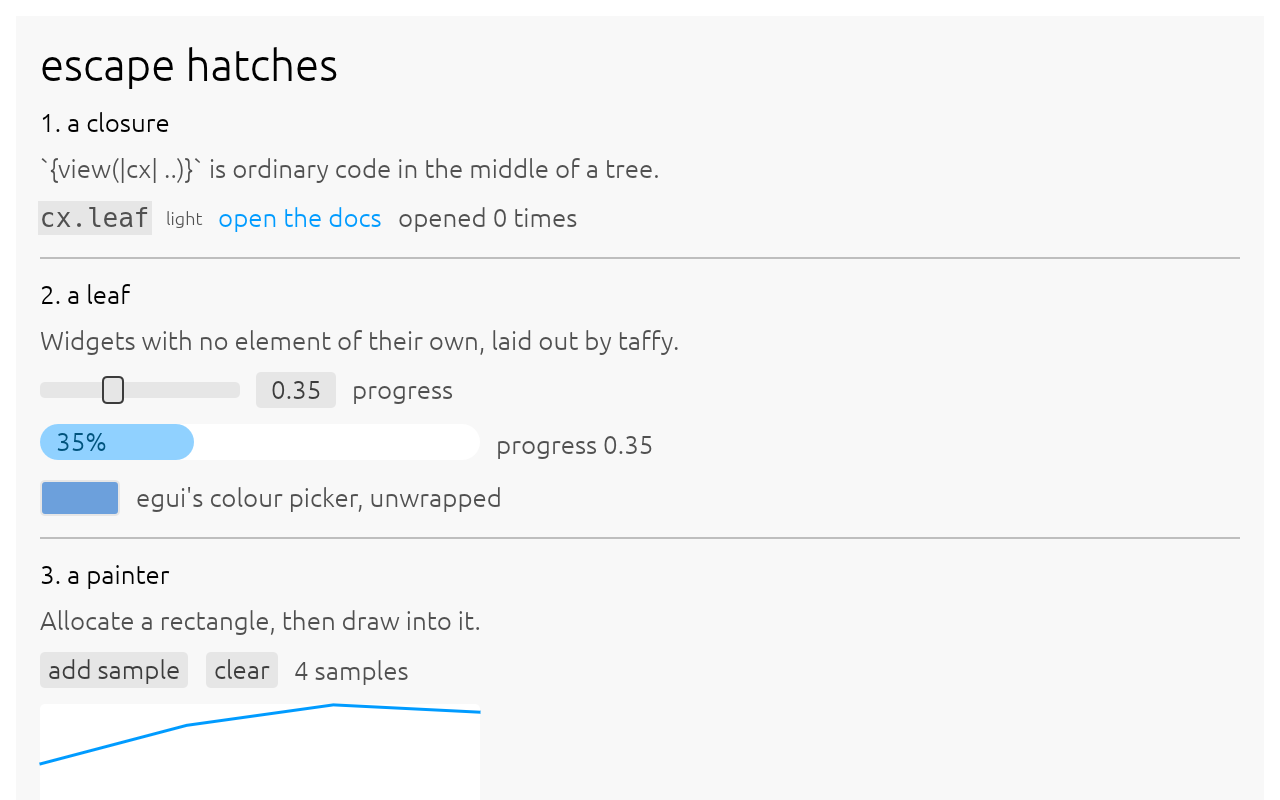This screenshot has width=1280, height=800.
Task: Click the 'escape hatches' page heading
Action: (189, 66)
